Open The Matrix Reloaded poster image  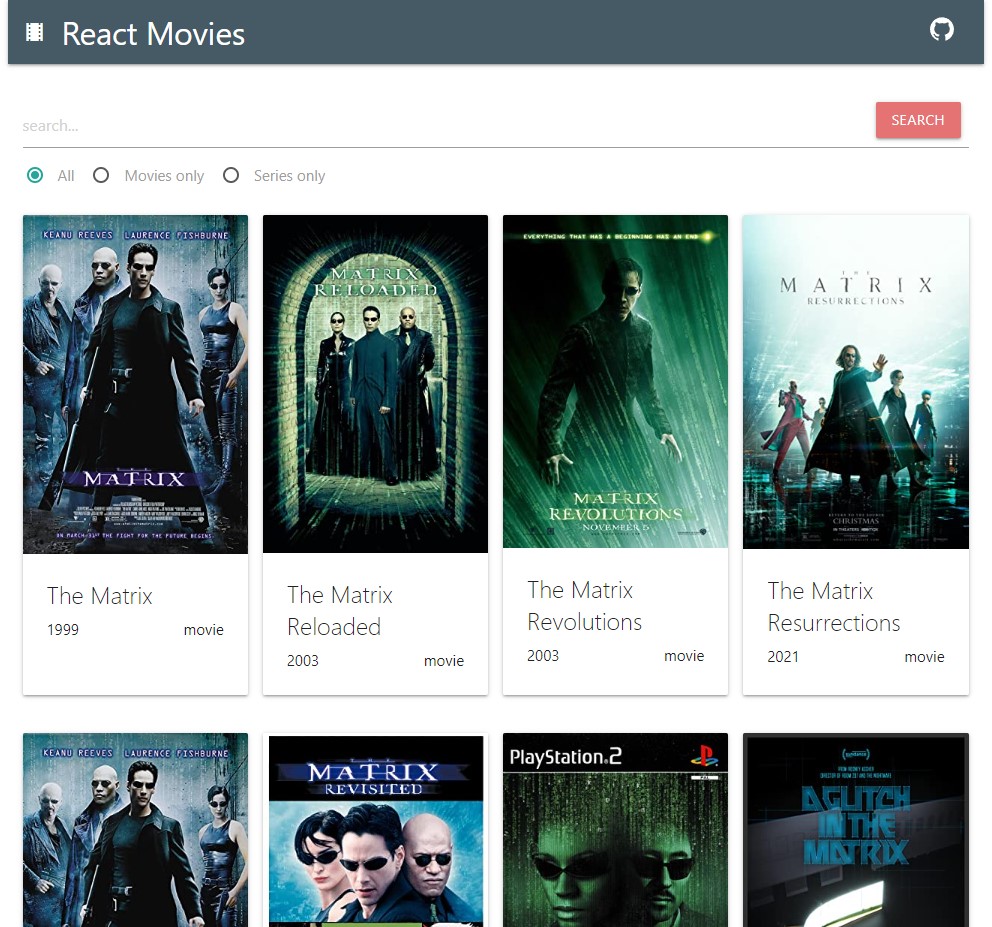[x=375, y=383]
